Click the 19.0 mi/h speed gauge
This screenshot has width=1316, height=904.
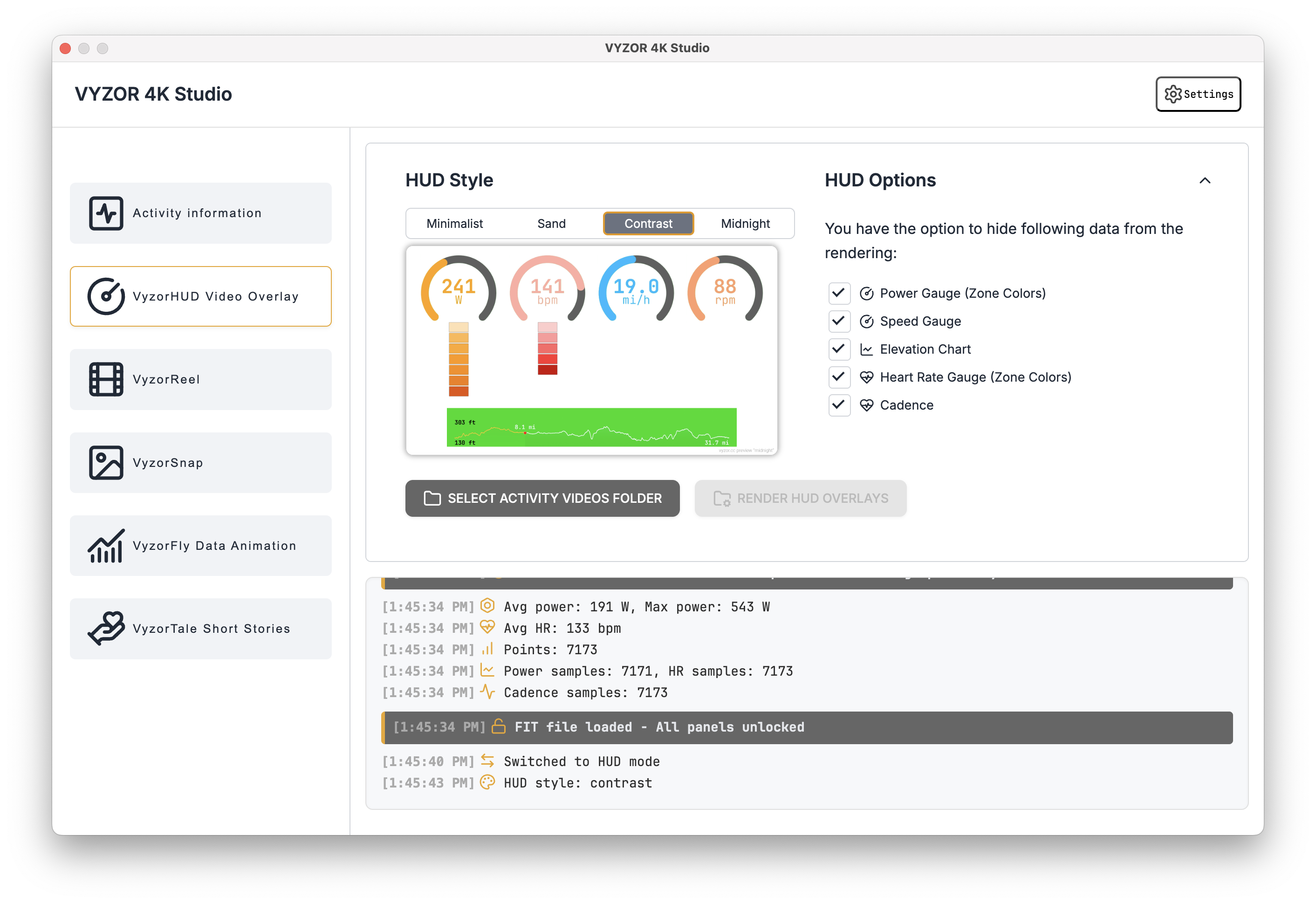pos(636,289)
